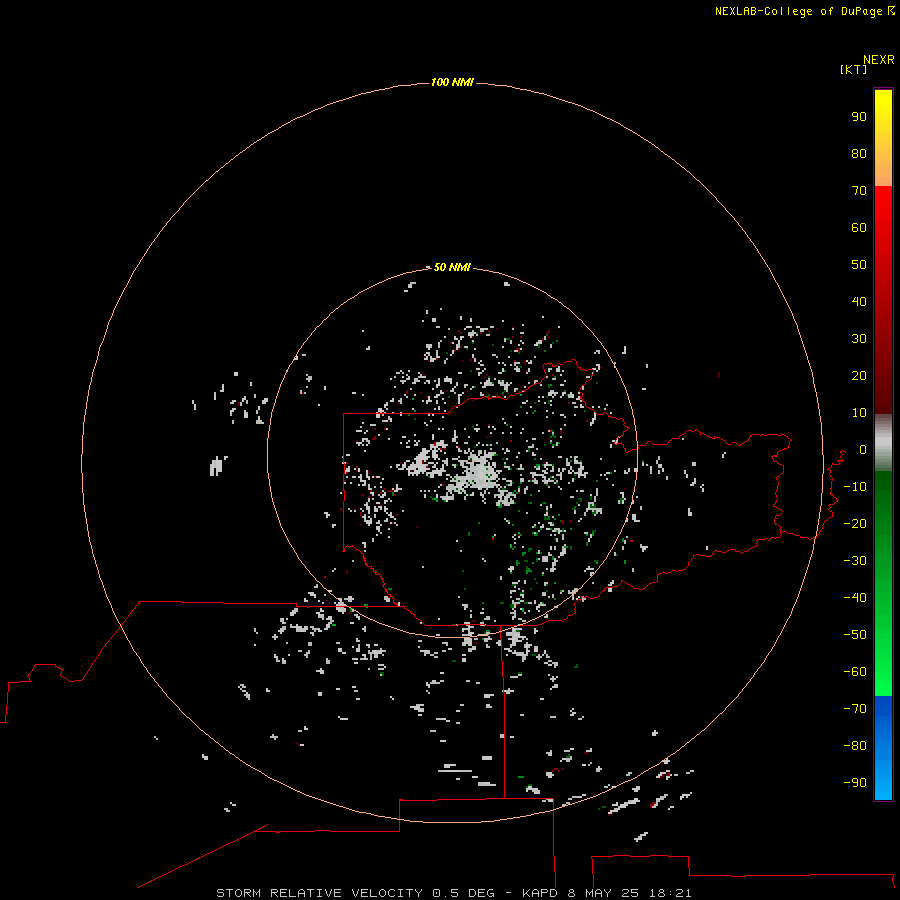Click the 60 value on velocity scale

point(859,228)
